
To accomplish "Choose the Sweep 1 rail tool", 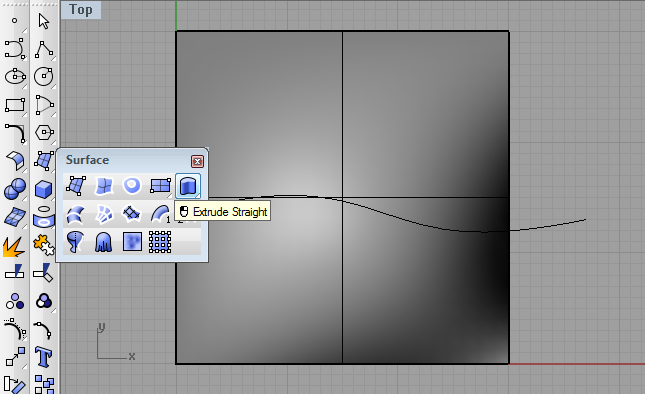I will click(x=160, y=214).
